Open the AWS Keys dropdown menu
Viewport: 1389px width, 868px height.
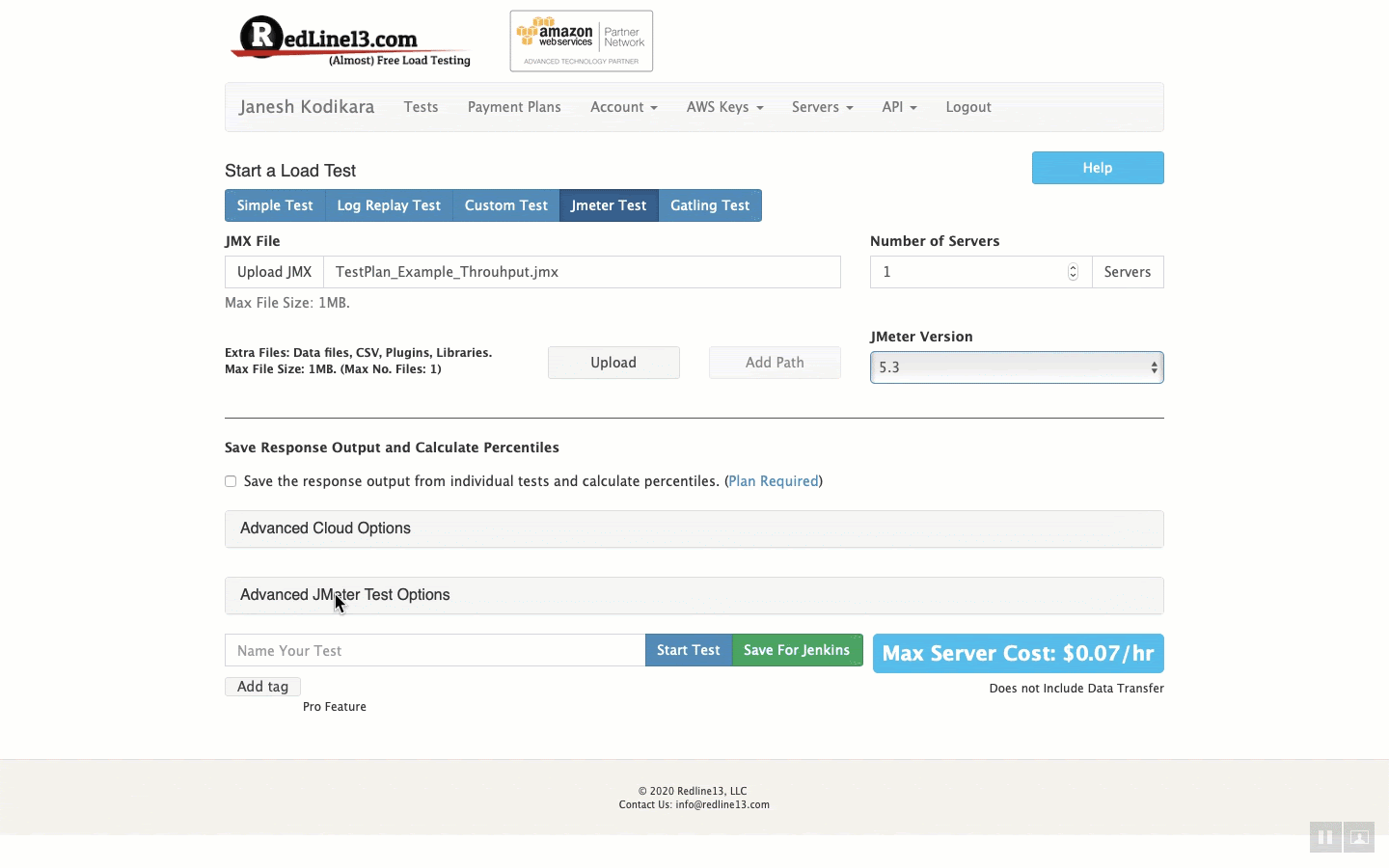(x=725, y=107)
